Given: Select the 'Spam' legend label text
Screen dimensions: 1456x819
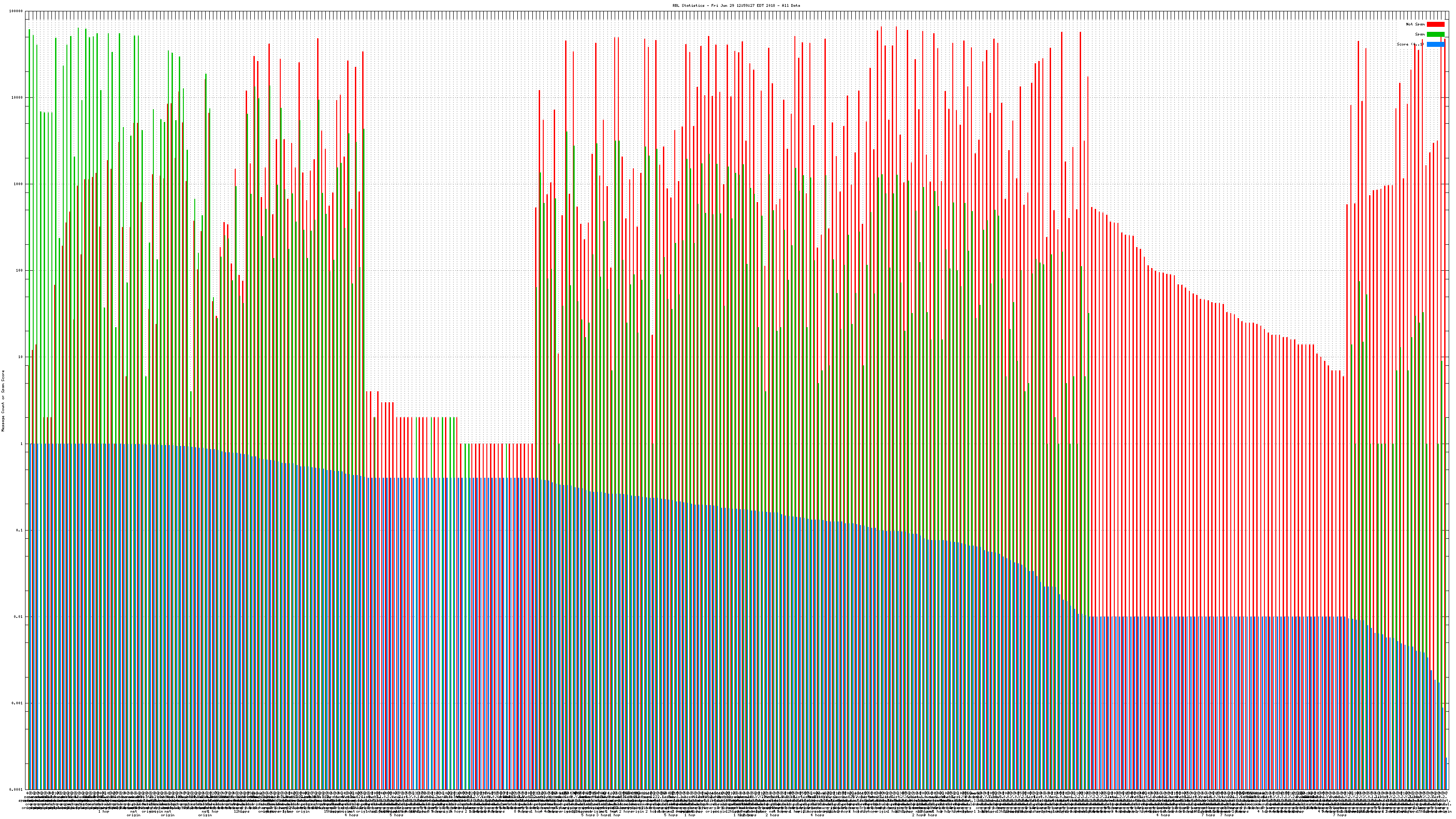Looking at the screenshot, I should (1420, 35).
